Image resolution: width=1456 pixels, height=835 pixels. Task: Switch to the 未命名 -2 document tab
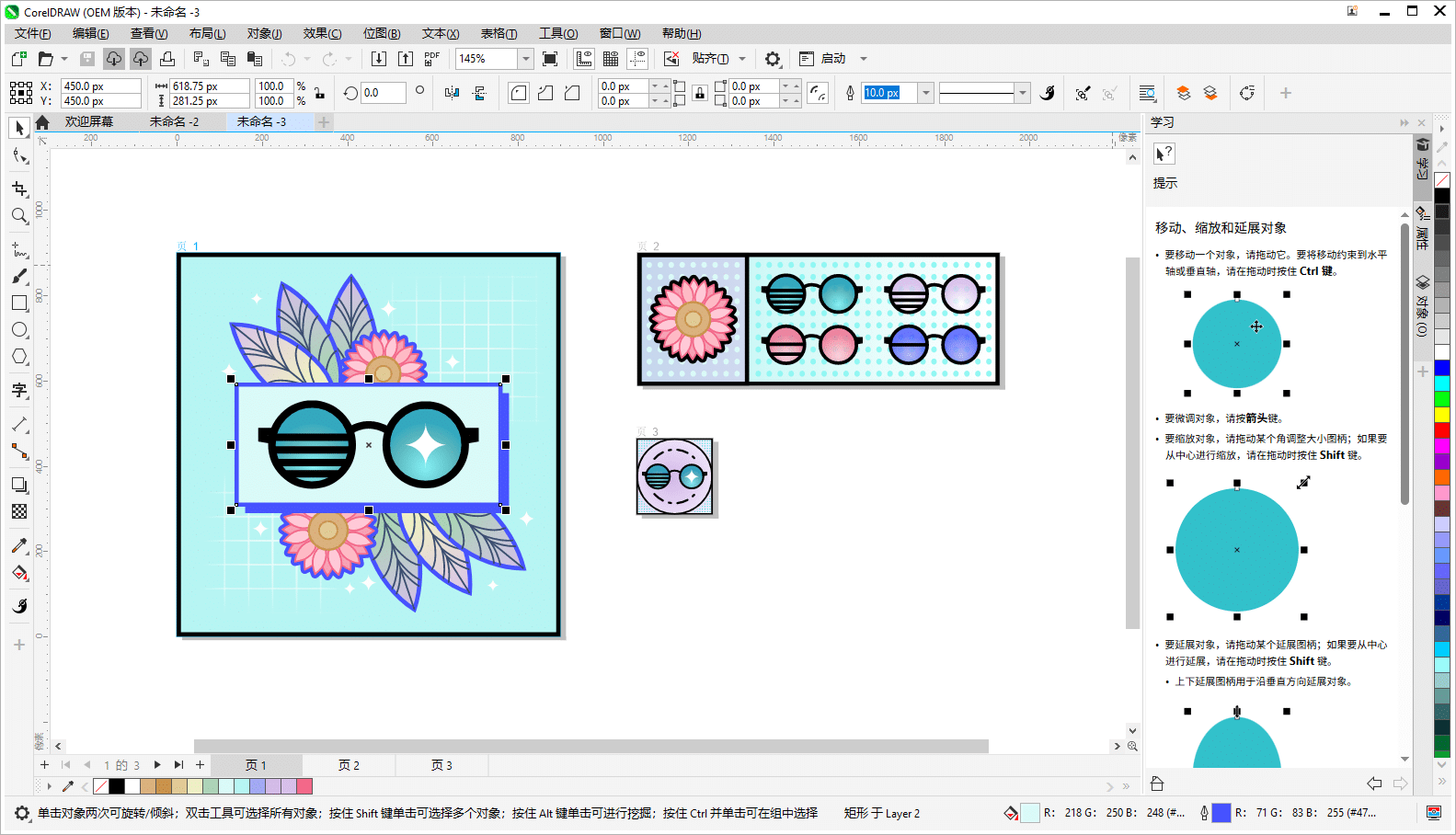click(x=174, y=121)
